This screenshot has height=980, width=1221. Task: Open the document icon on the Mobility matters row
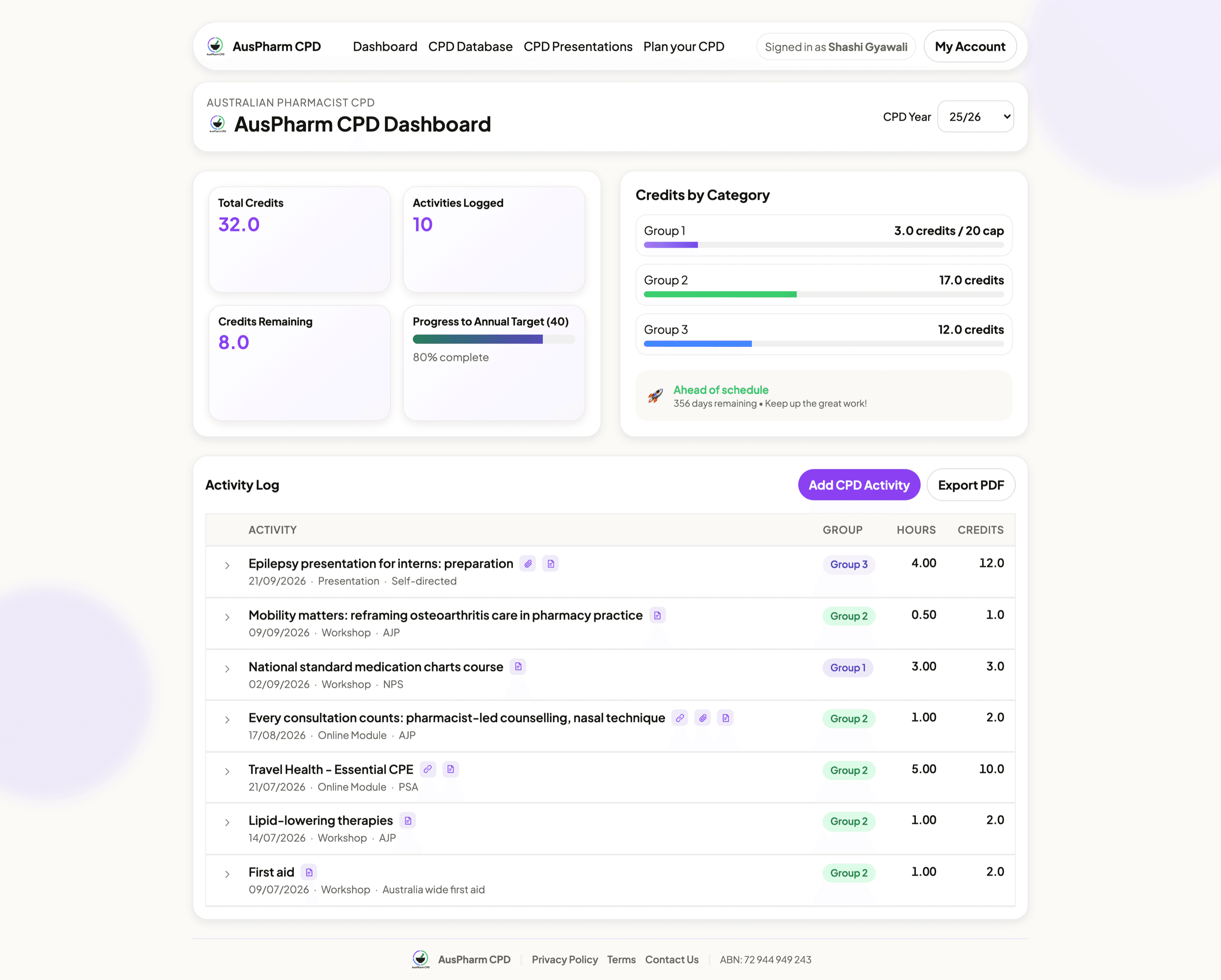[657, 615]
